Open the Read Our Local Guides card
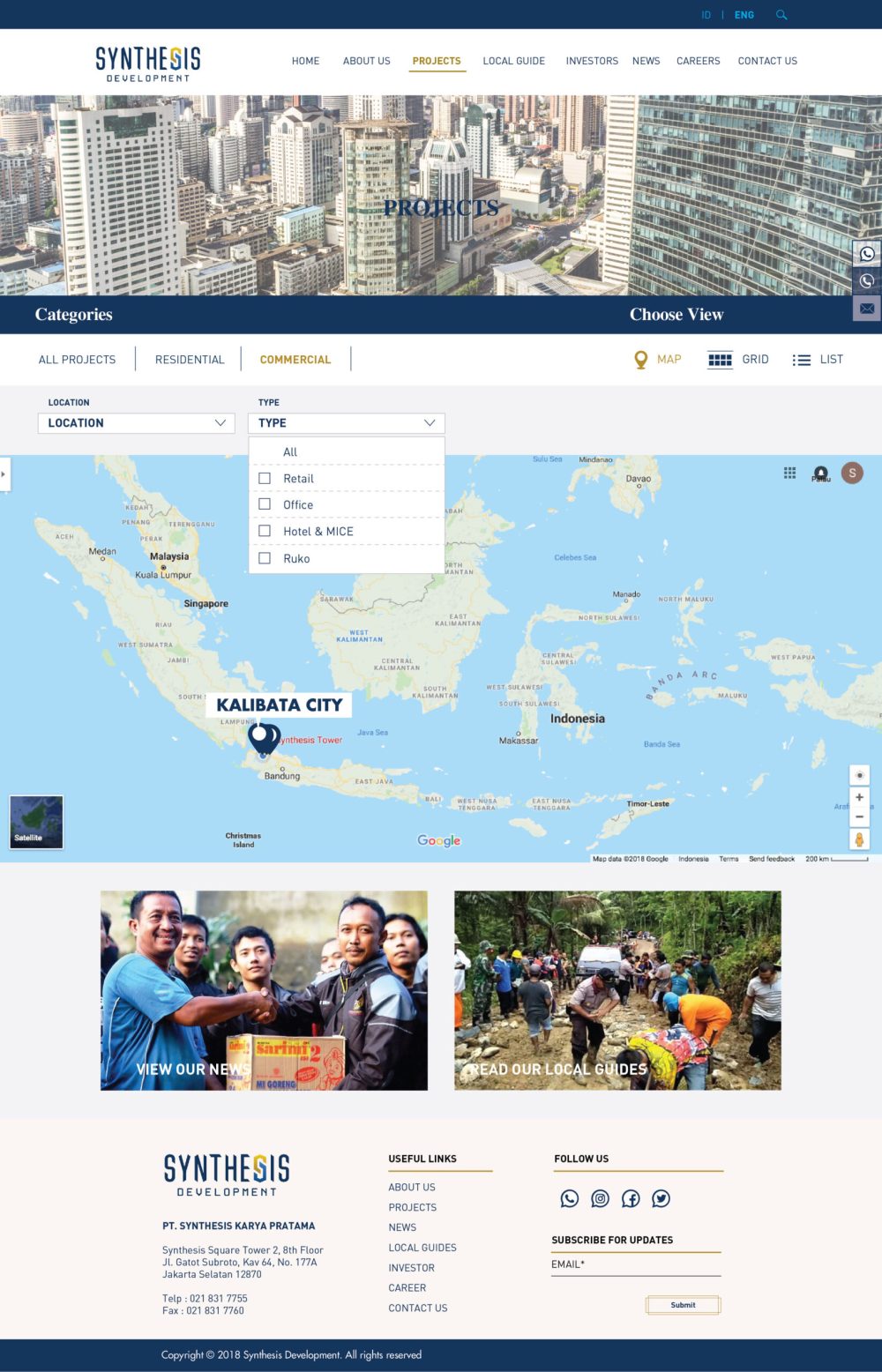882x1372 pixels. (x=617, y=990)
